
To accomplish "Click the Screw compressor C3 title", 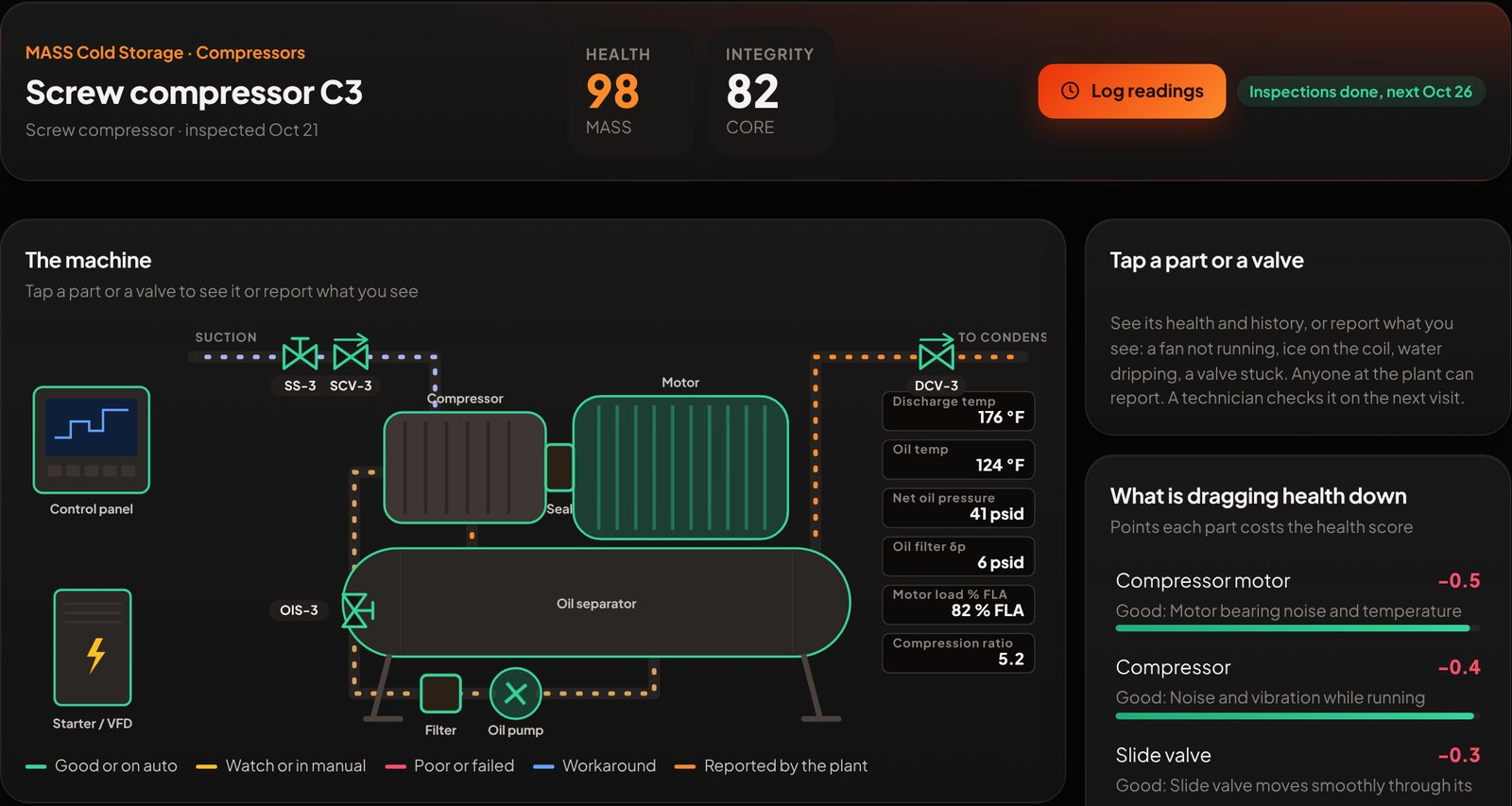I will point(194,93).
